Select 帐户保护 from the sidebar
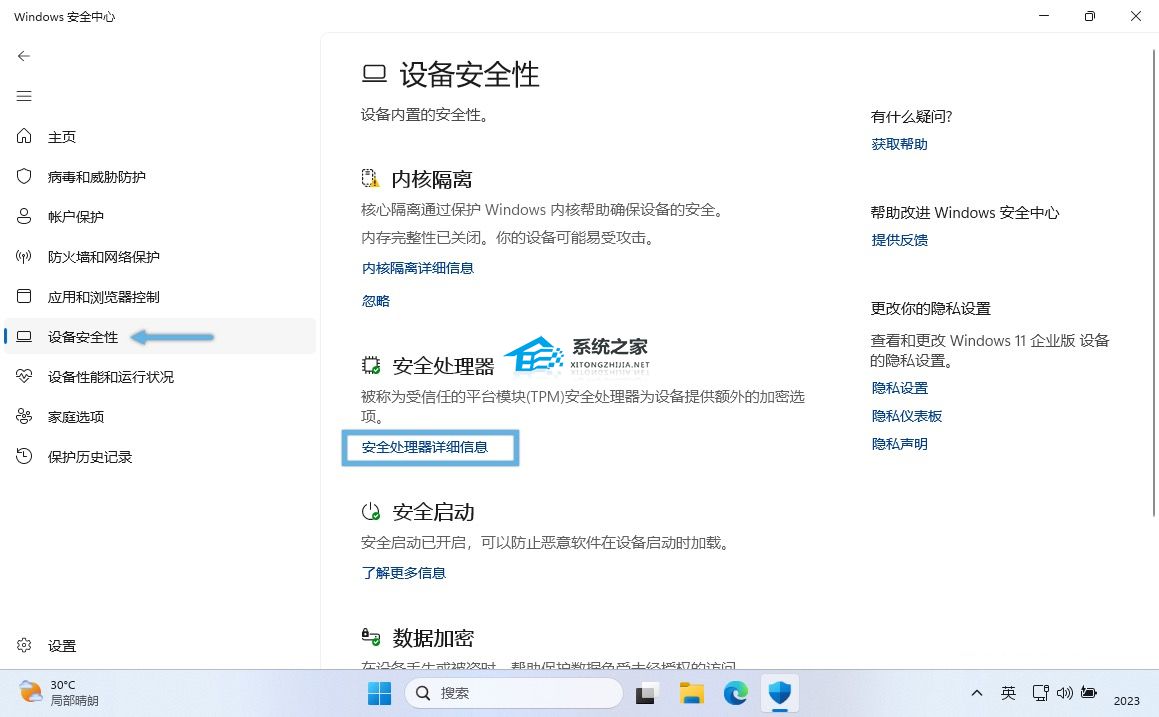 75,216
